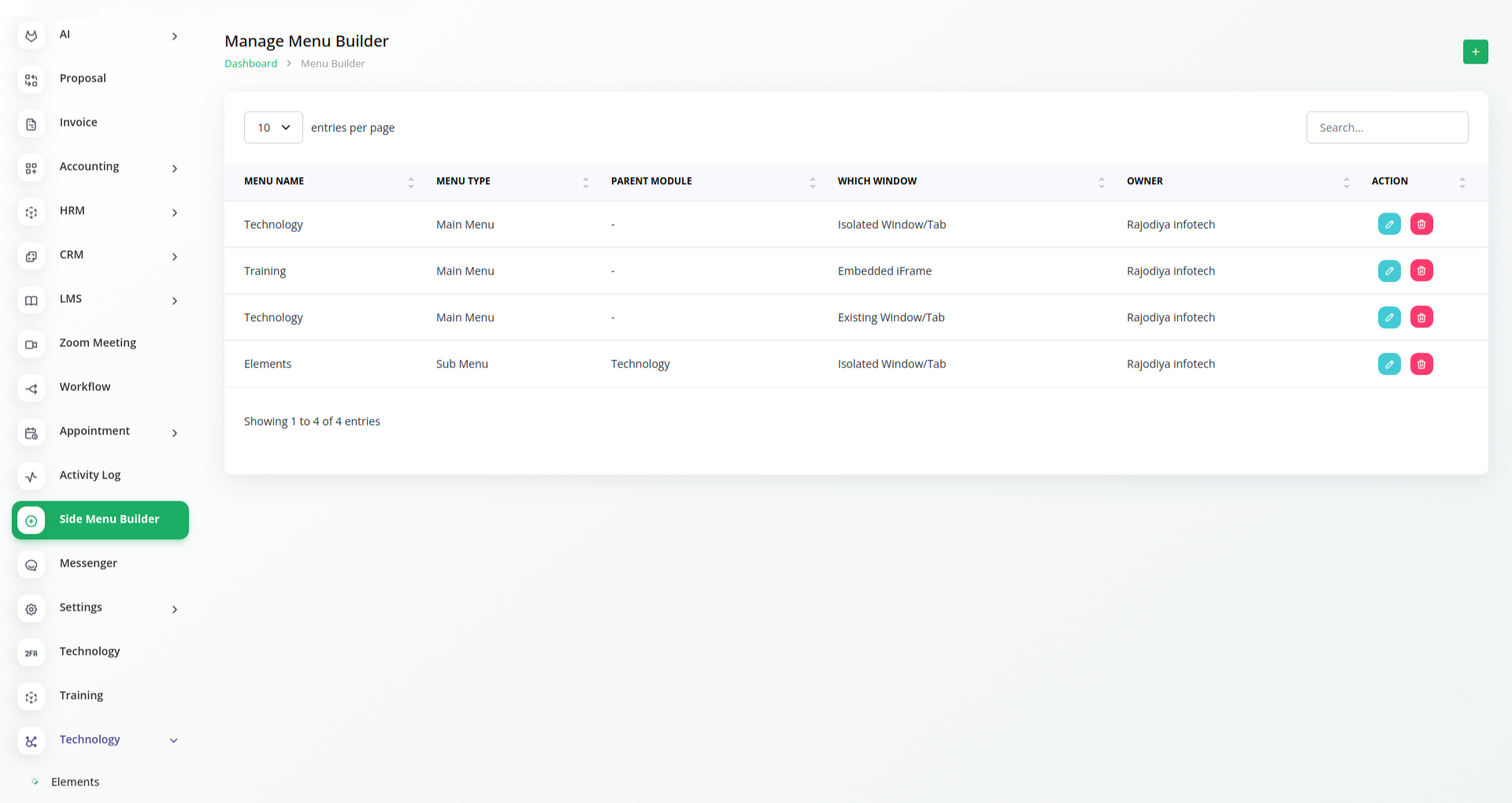
Task: Expand the AI menu chevron
Action: pos(174,36)
